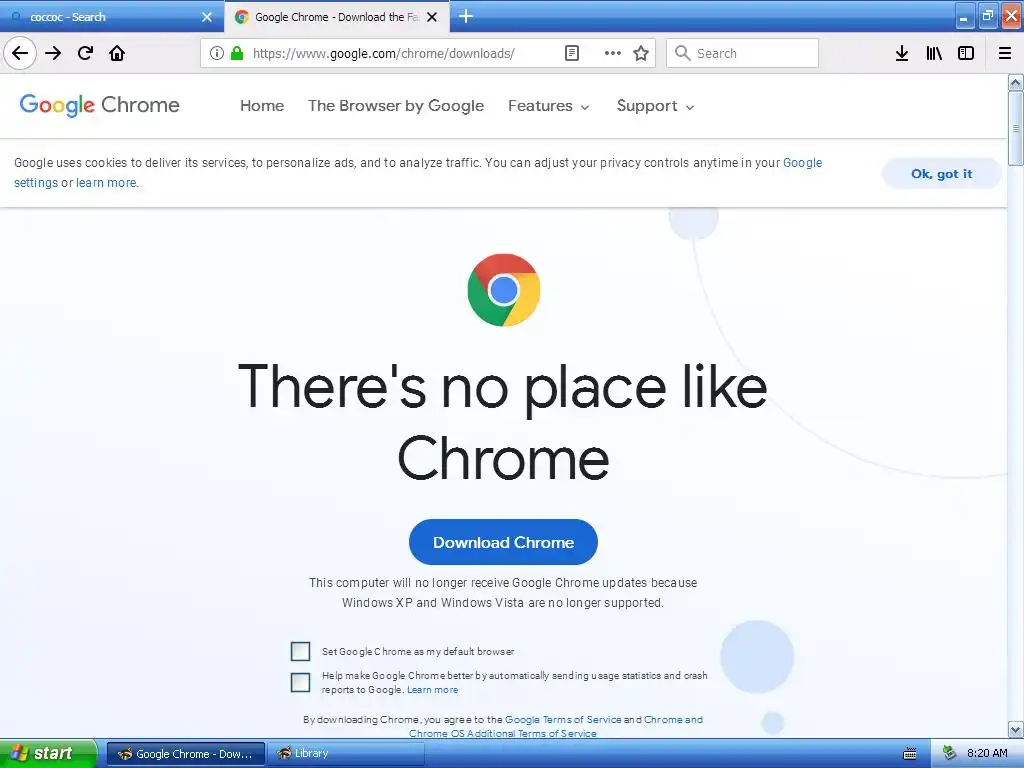Click the vertical scrollbar thumb
Viewport: 1024px width, 768px height.
tap(1016, 128)
